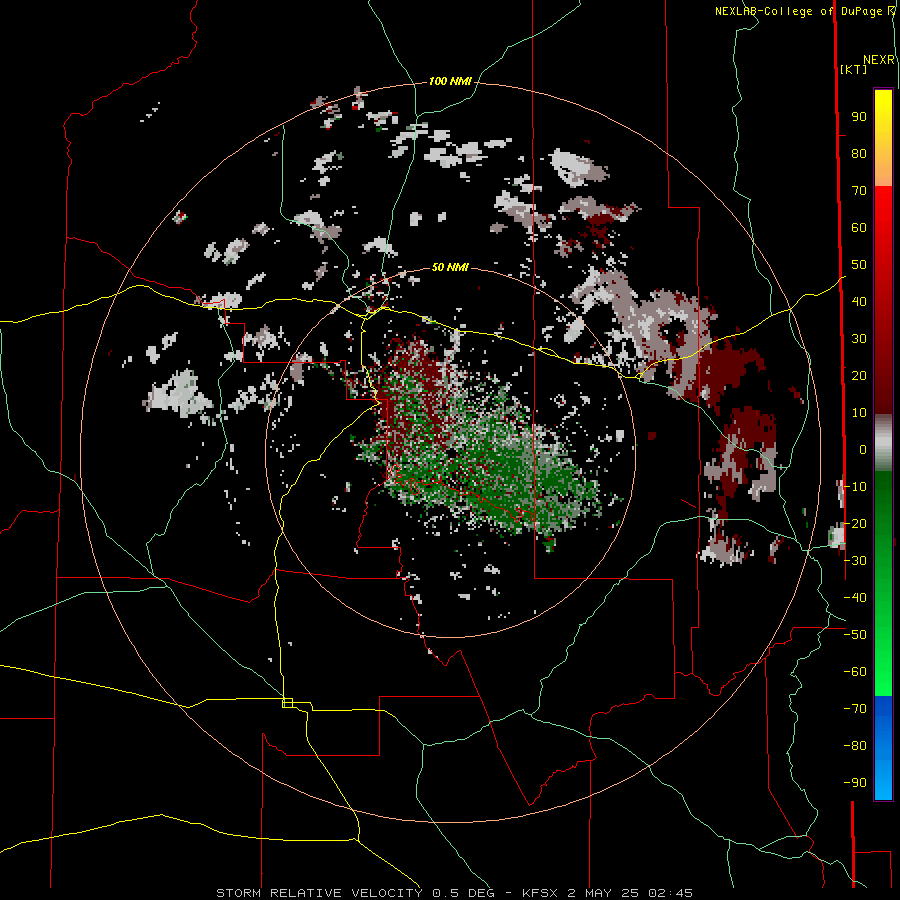This screenshot has width=900, height=900.
Task: Click the -70 tick label on the scale
Action: pos(855,709)
